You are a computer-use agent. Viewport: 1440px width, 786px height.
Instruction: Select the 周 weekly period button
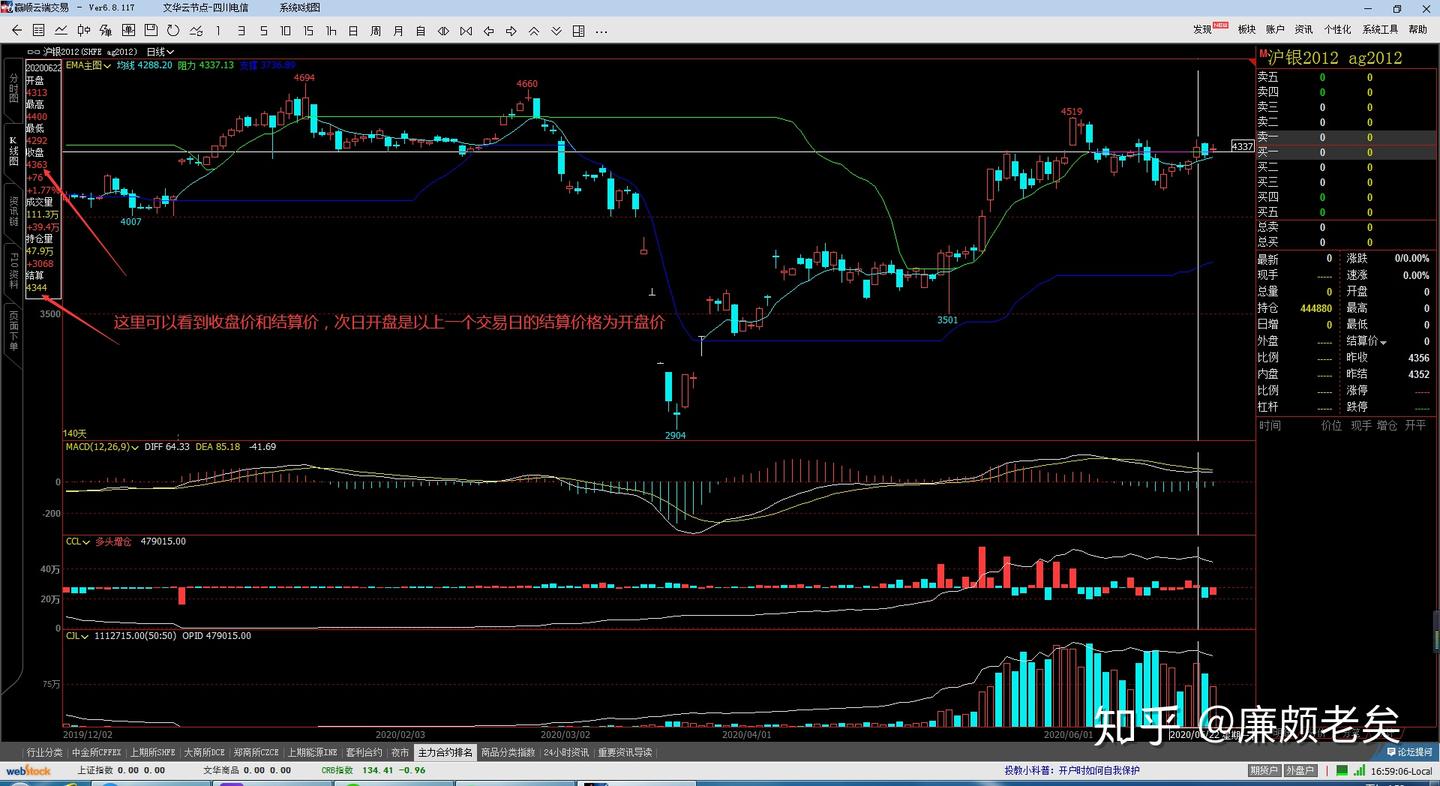point(376,31)
